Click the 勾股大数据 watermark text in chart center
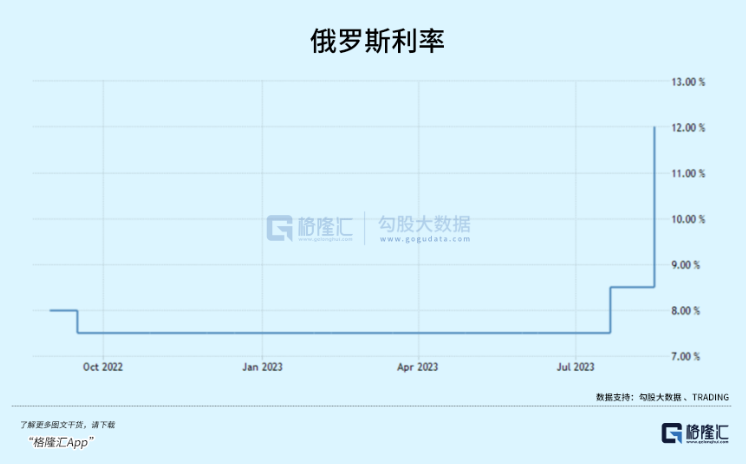This screenshot has height=464, width=746. pos(423,227)
